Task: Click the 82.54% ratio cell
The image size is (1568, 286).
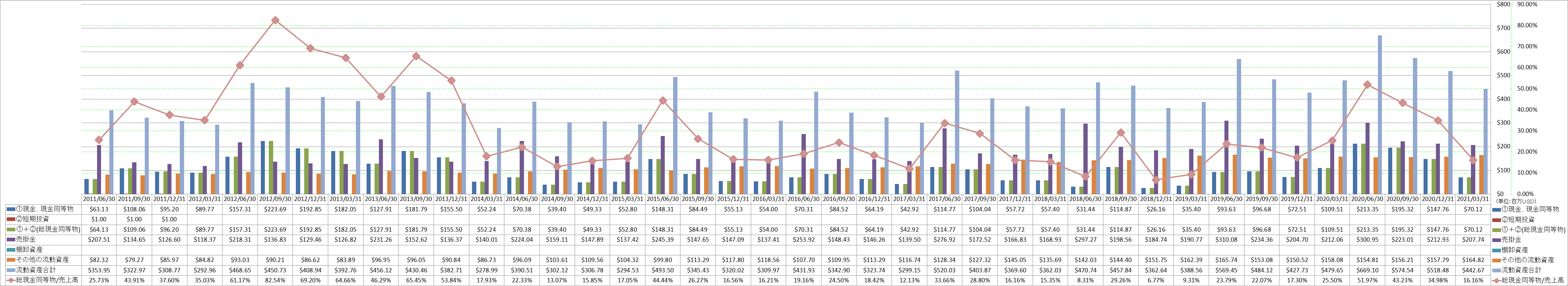Action: (x=275, y=281)
